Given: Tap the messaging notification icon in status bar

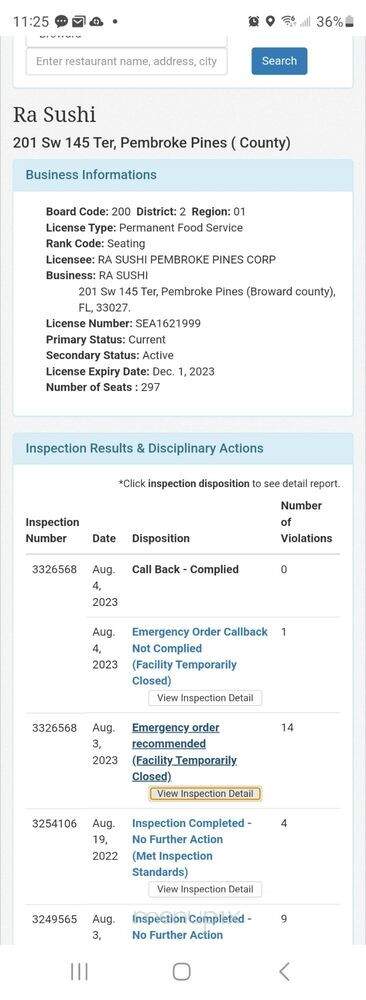Looking at the screenshot, I should pyautogui.click(x=61, y=22).
